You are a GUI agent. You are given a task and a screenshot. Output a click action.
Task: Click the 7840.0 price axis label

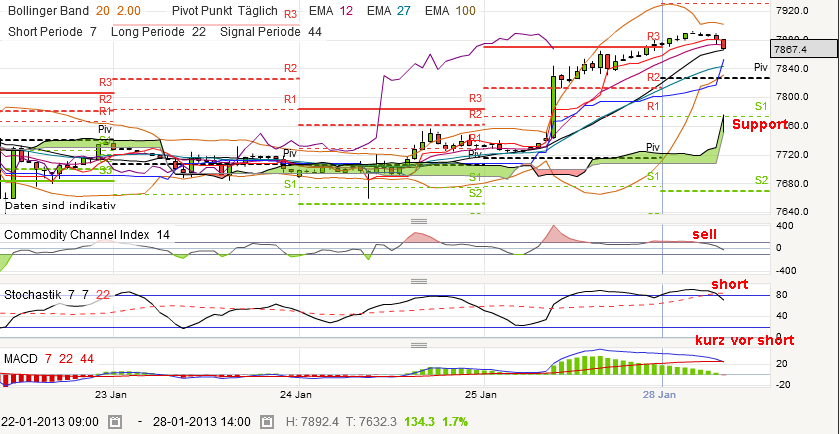[793, 69]
